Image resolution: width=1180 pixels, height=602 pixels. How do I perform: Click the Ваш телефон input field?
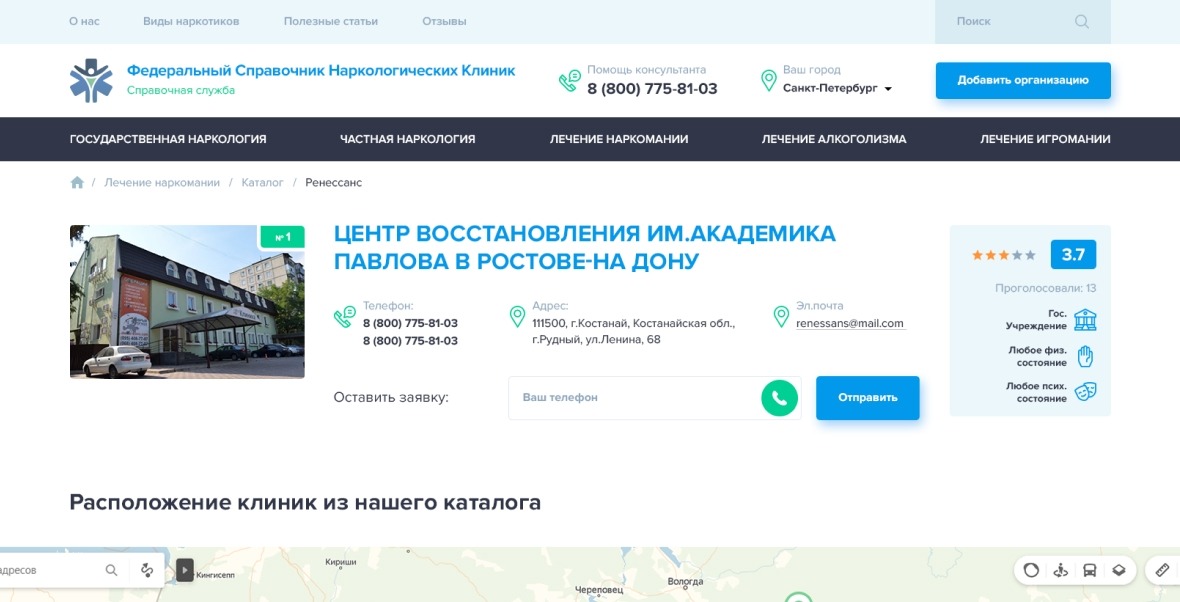click(x=635, y=398)
